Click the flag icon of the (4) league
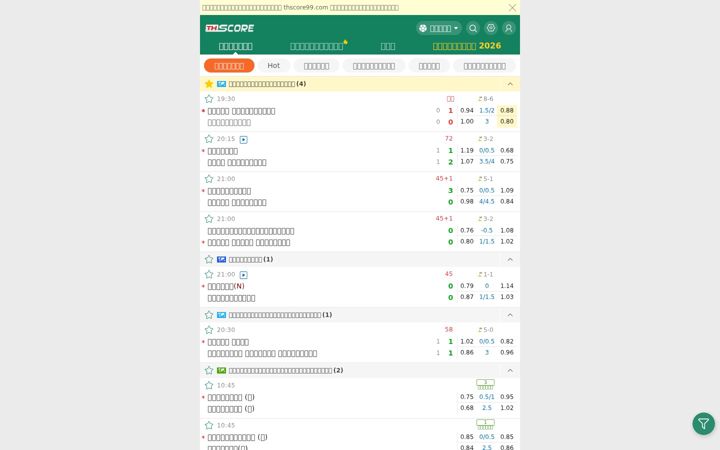720x450 pixels. 221,84
